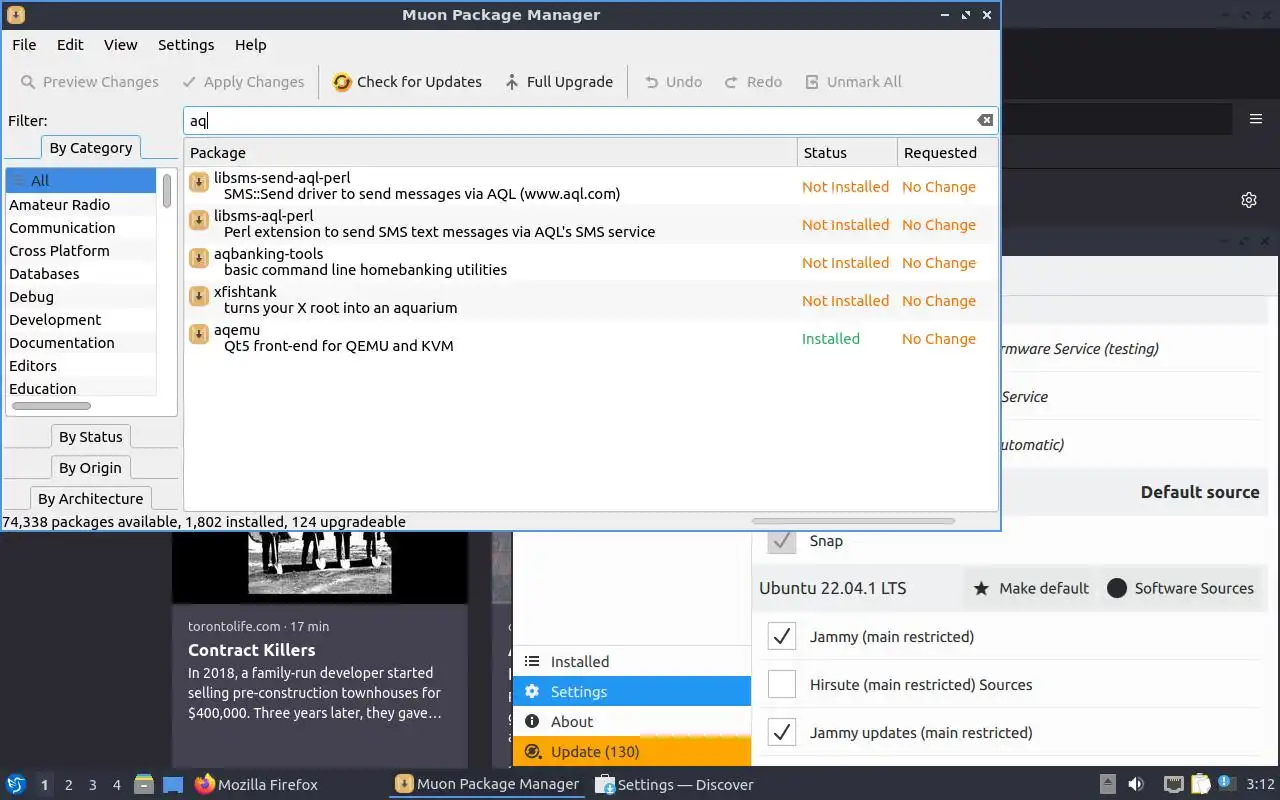
Task: Click the category list vertical scrollbar
Action: tap(167, 190)
